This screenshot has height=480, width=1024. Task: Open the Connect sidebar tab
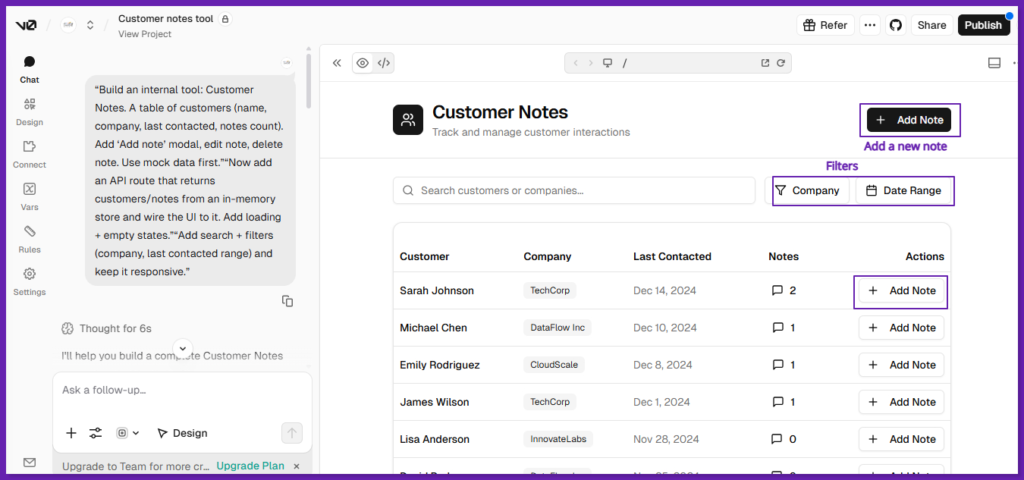click(29, 153)
